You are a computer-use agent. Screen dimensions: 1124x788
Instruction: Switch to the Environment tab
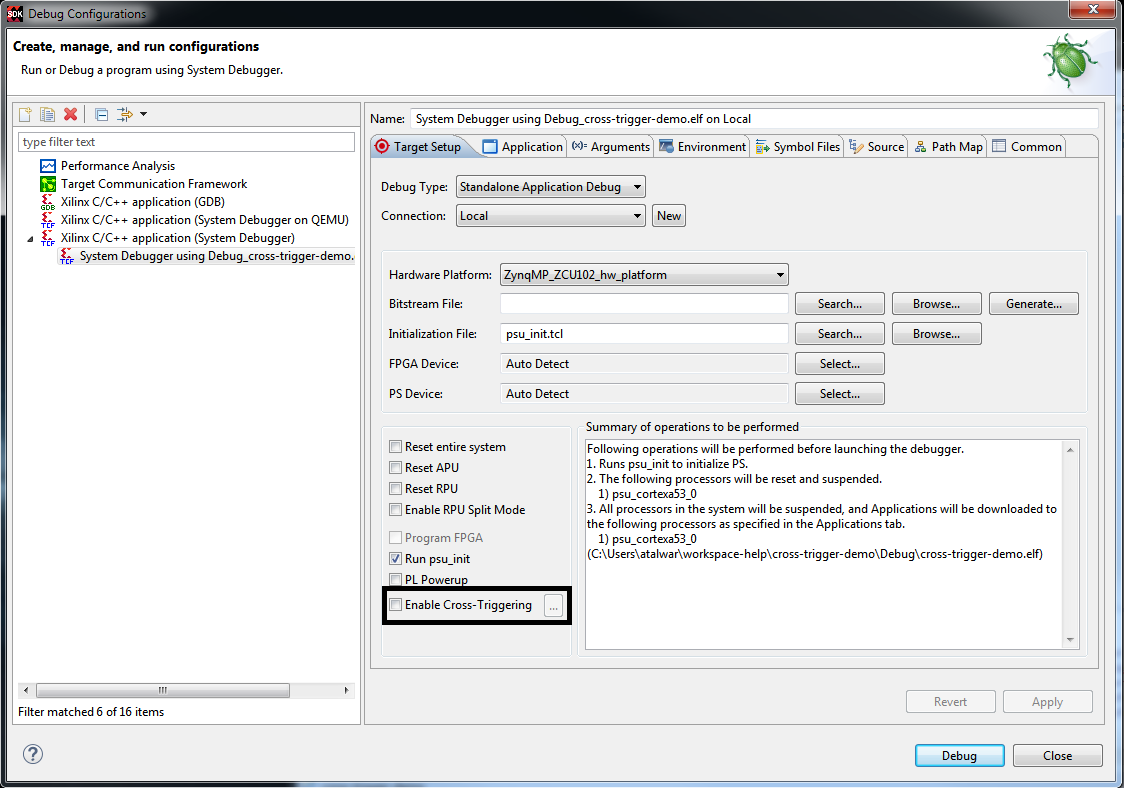click(x=702, y=146)
